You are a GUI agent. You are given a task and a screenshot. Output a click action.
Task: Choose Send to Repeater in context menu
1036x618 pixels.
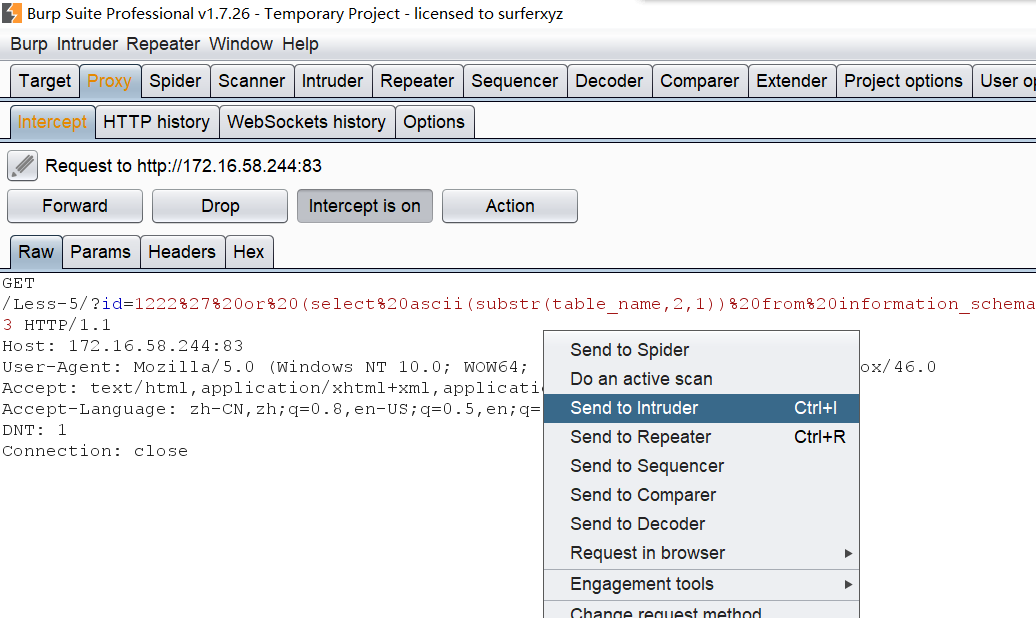(701, 438)
